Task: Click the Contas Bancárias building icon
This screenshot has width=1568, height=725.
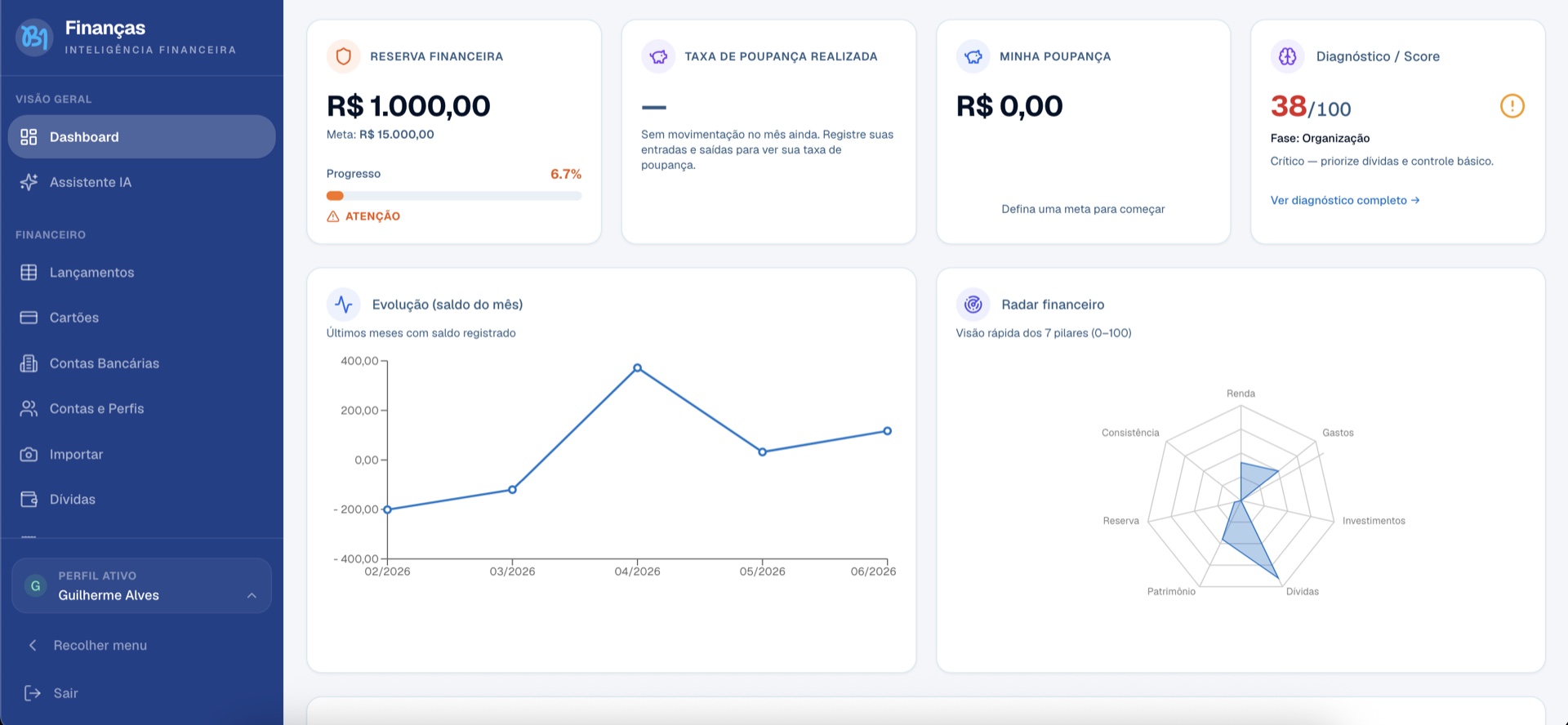Action: (29, 363)
